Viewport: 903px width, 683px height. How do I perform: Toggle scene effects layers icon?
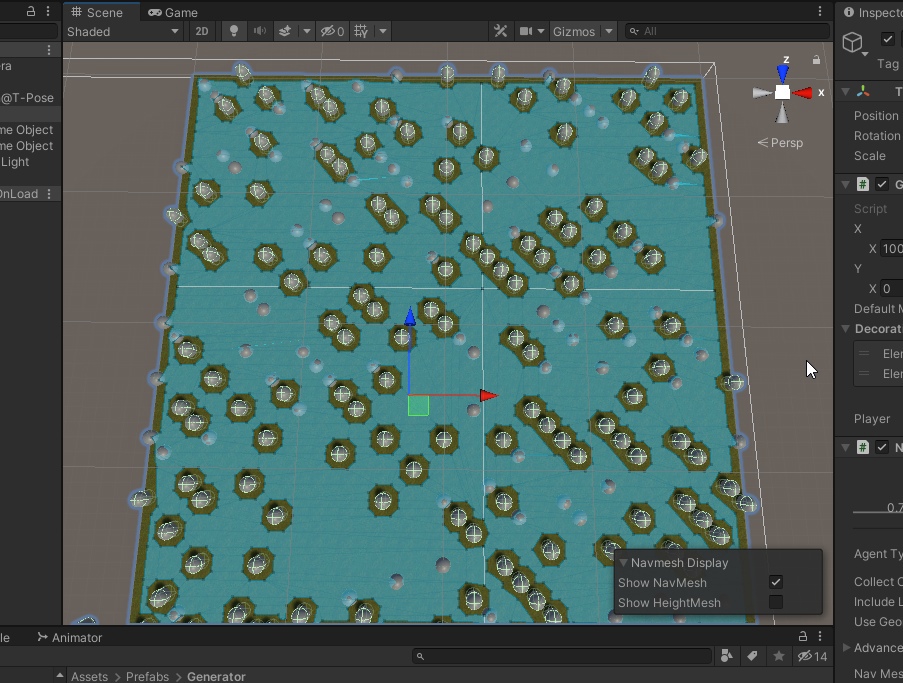click(x=285, y=32)
